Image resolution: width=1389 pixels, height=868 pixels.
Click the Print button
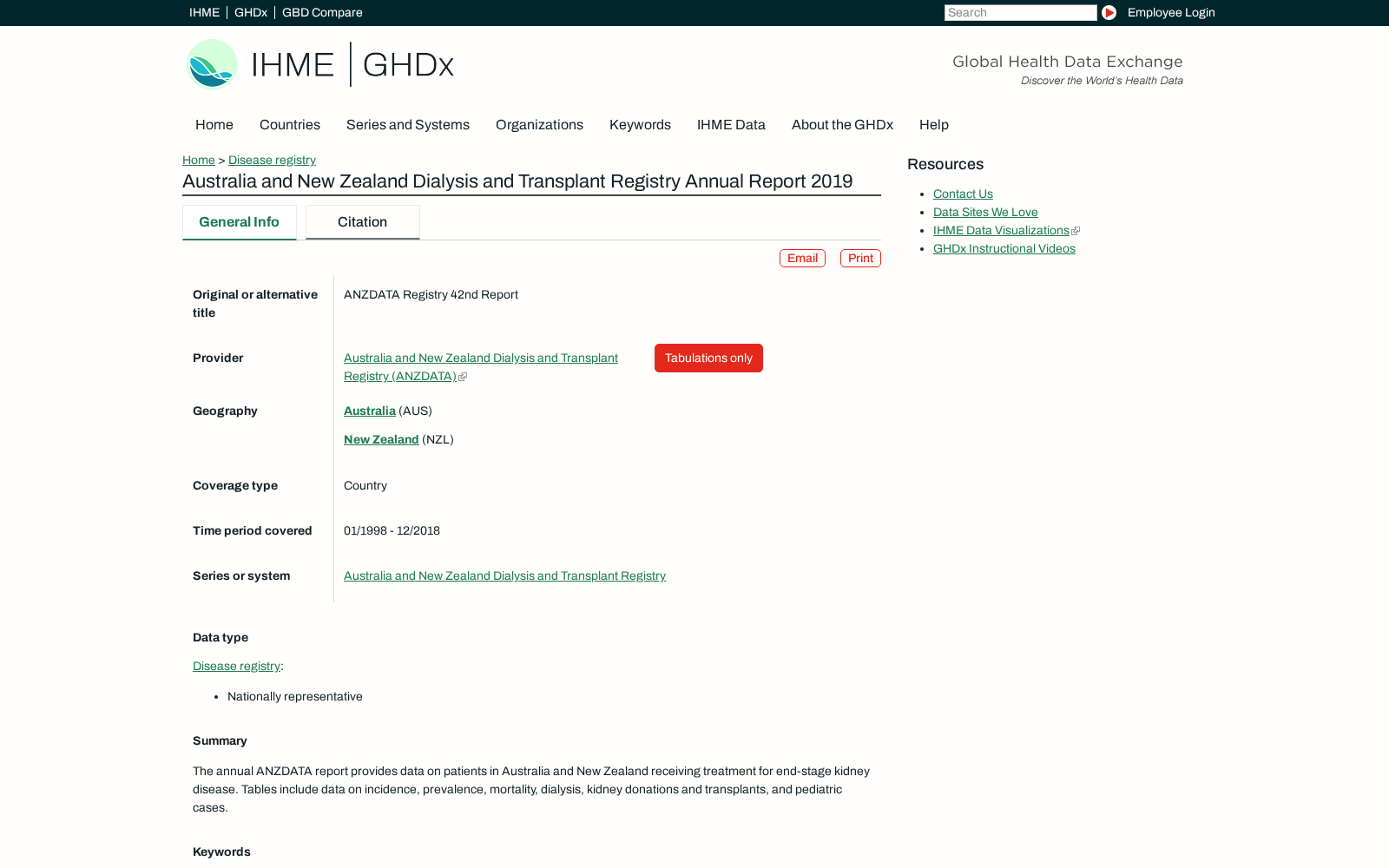coord(860,259)
